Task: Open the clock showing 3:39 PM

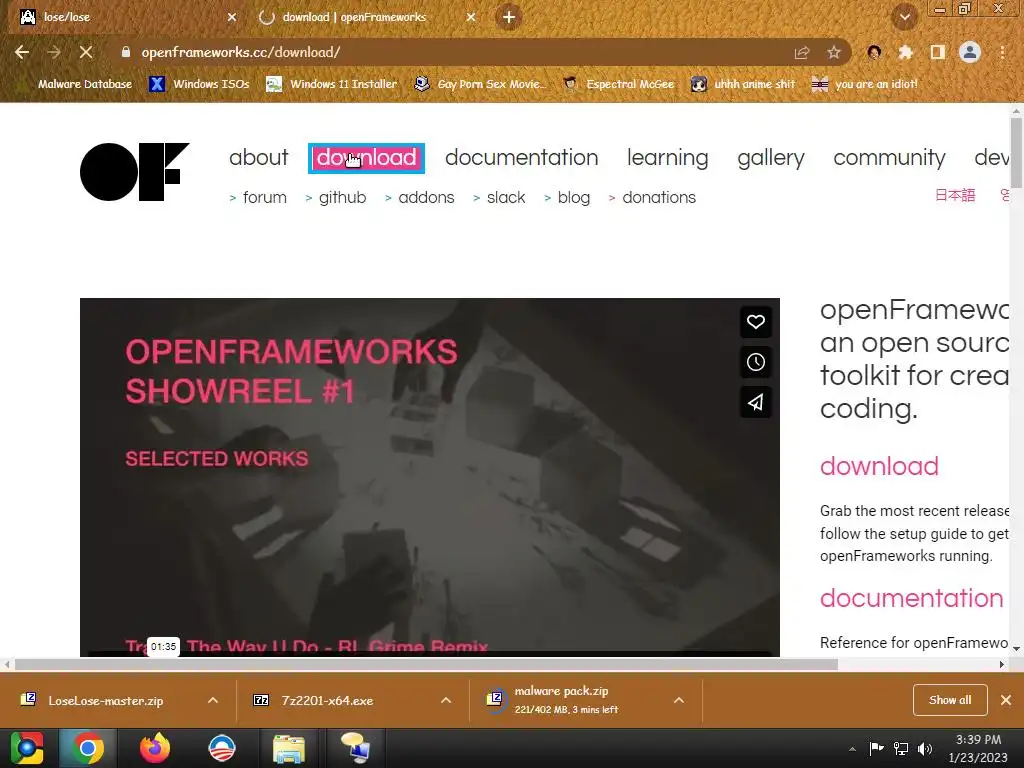Action: coord(978,748)
